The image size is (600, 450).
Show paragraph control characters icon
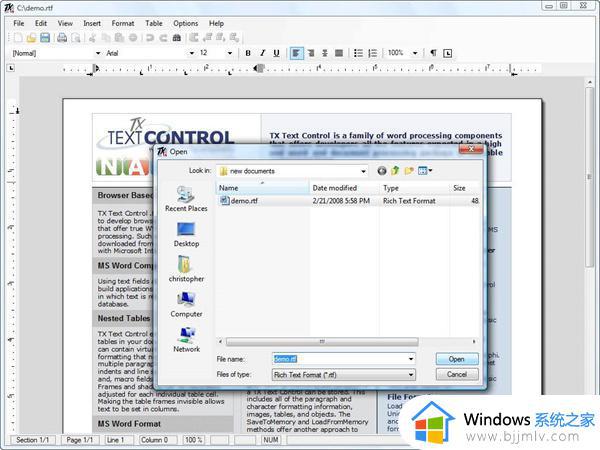(x=433, y=53)
